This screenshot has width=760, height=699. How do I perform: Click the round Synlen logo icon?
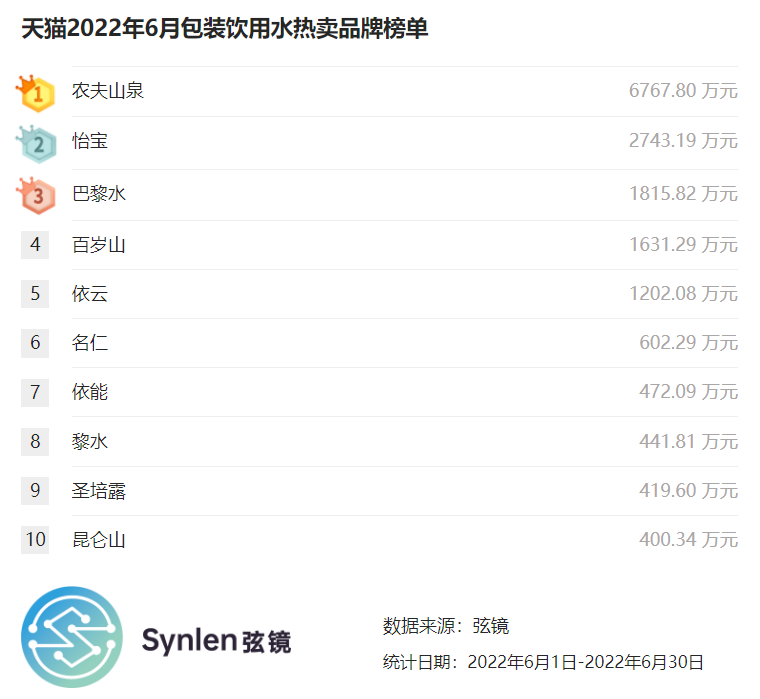click(72, 637)
